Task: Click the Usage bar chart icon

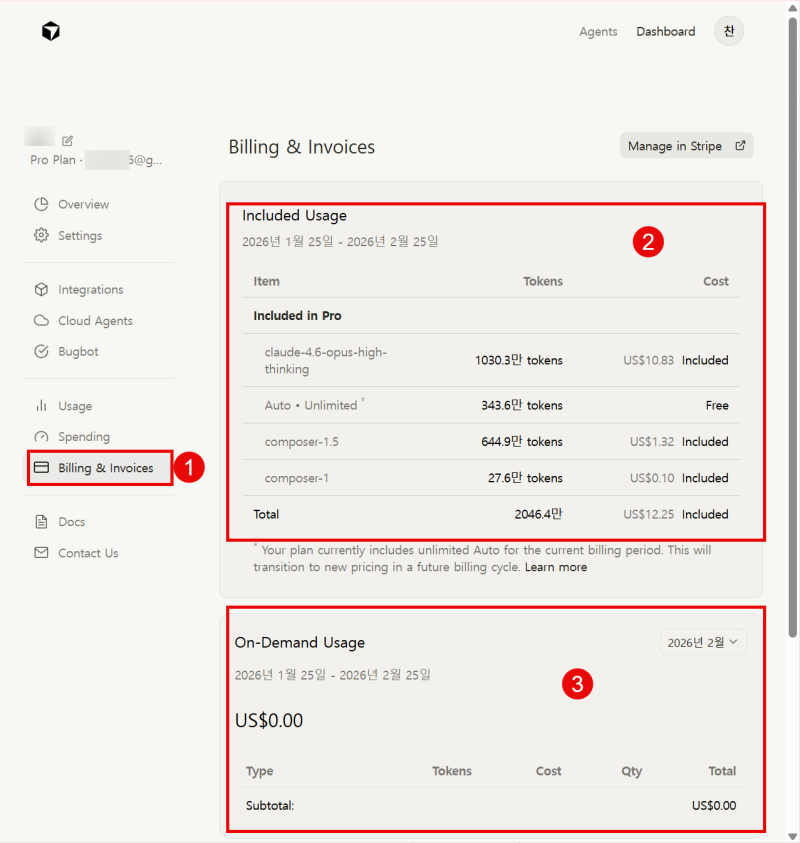Action: click(41, 405)
